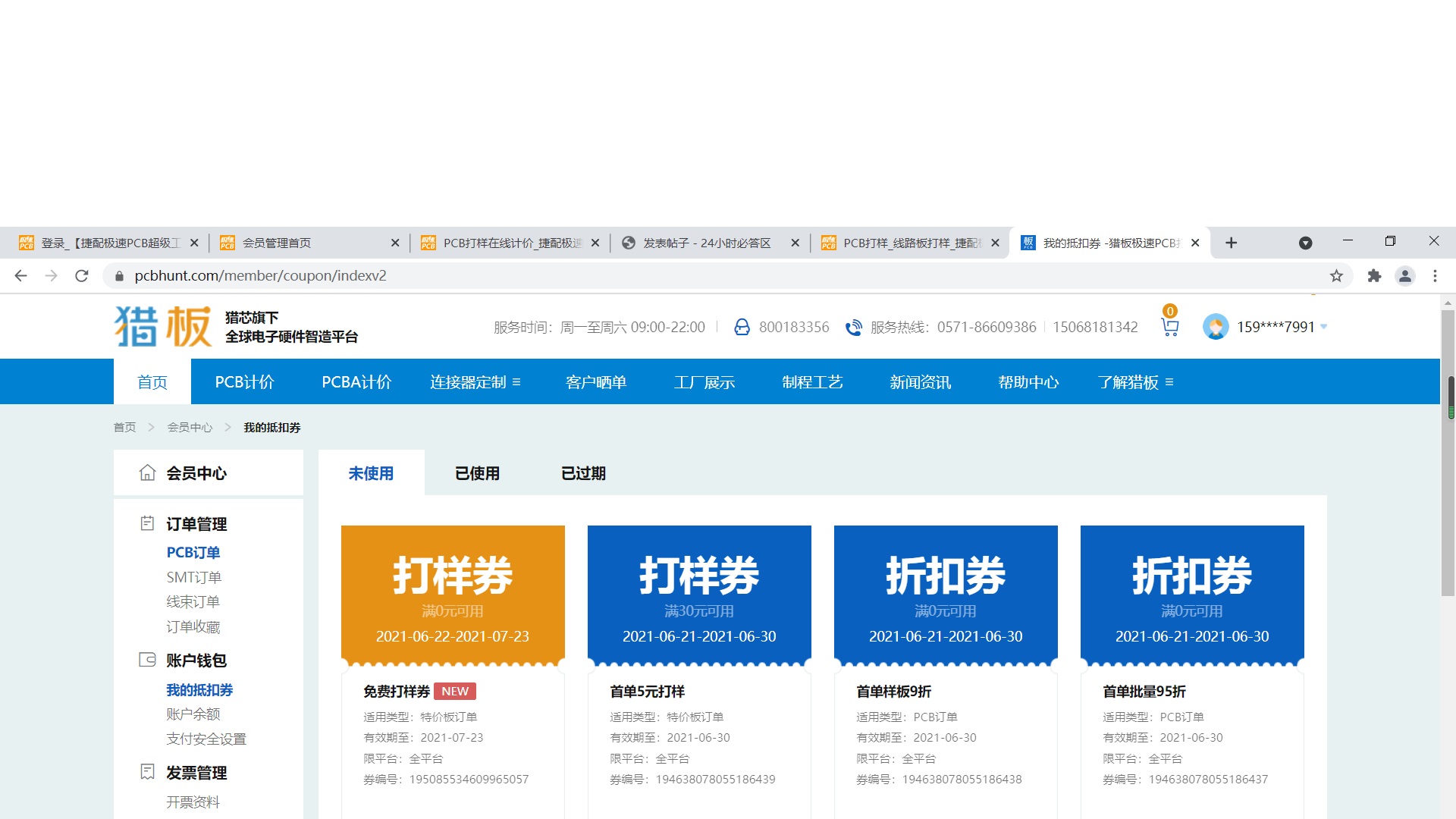Expand the 159****7991 account dropdown
Viewport: 1456px width, 819px height.
pyautogui.click(x=1324, y=327)
